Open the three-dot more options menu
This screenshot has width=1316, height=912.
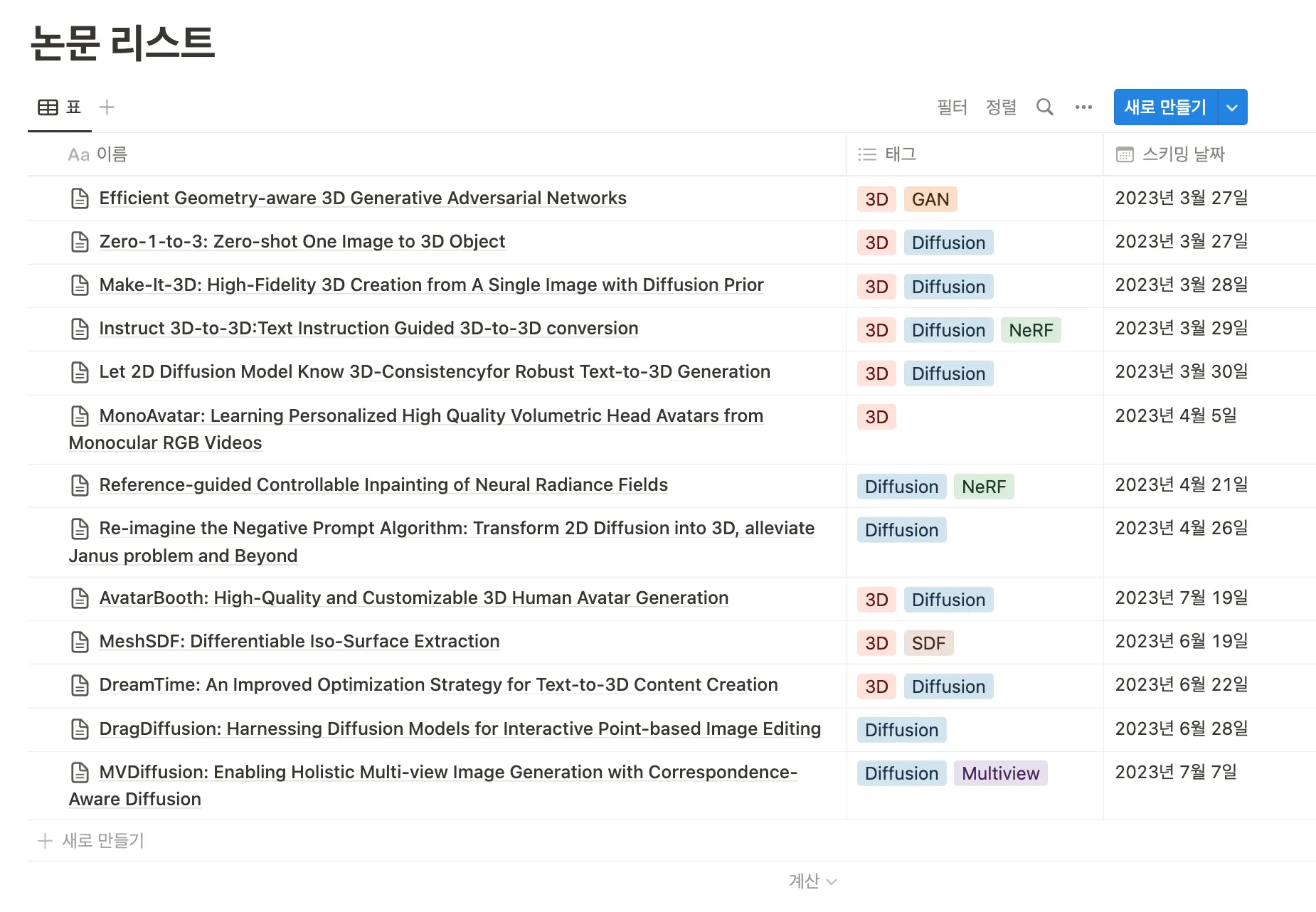point(1083,107)
